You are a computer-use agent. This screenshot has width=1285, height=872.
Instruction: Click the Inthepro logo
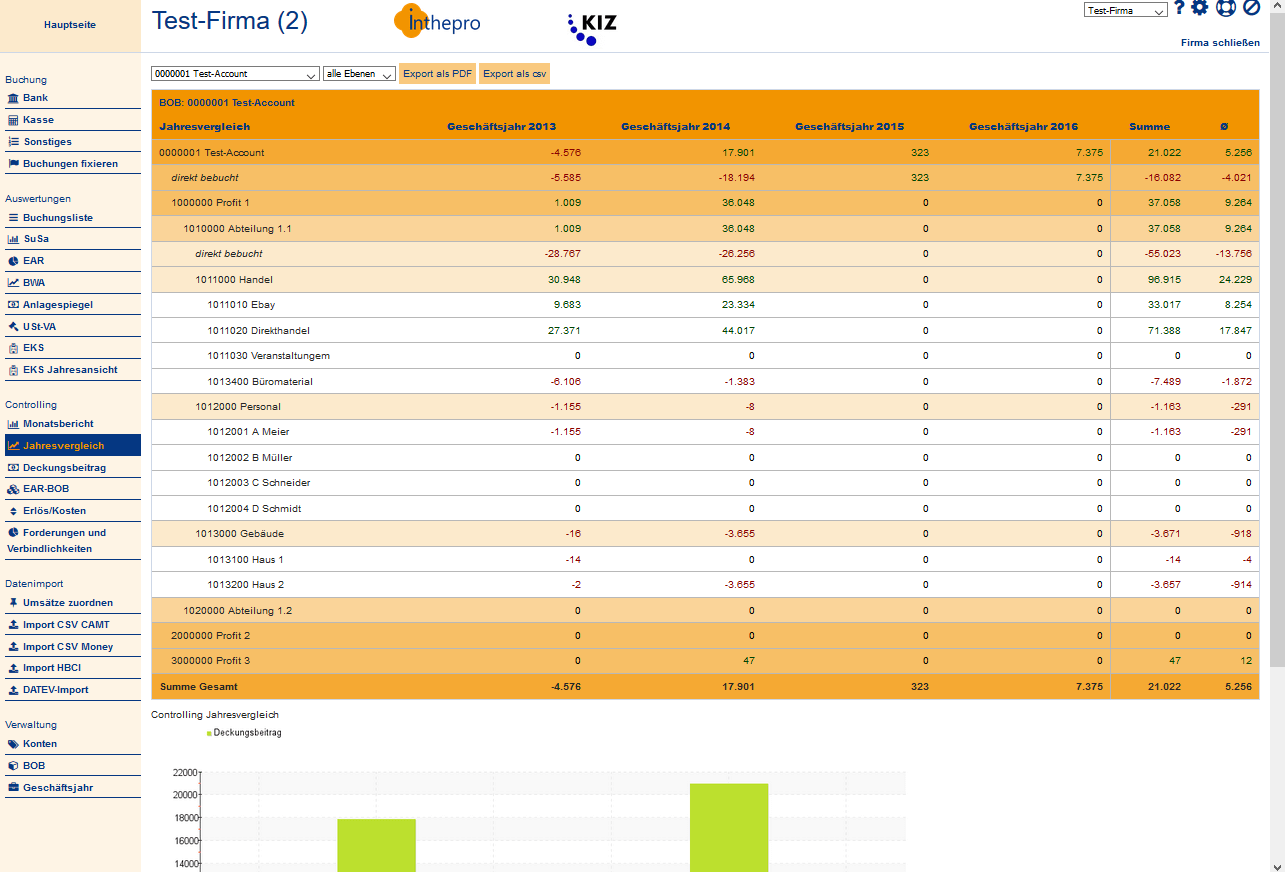(437, 22)
